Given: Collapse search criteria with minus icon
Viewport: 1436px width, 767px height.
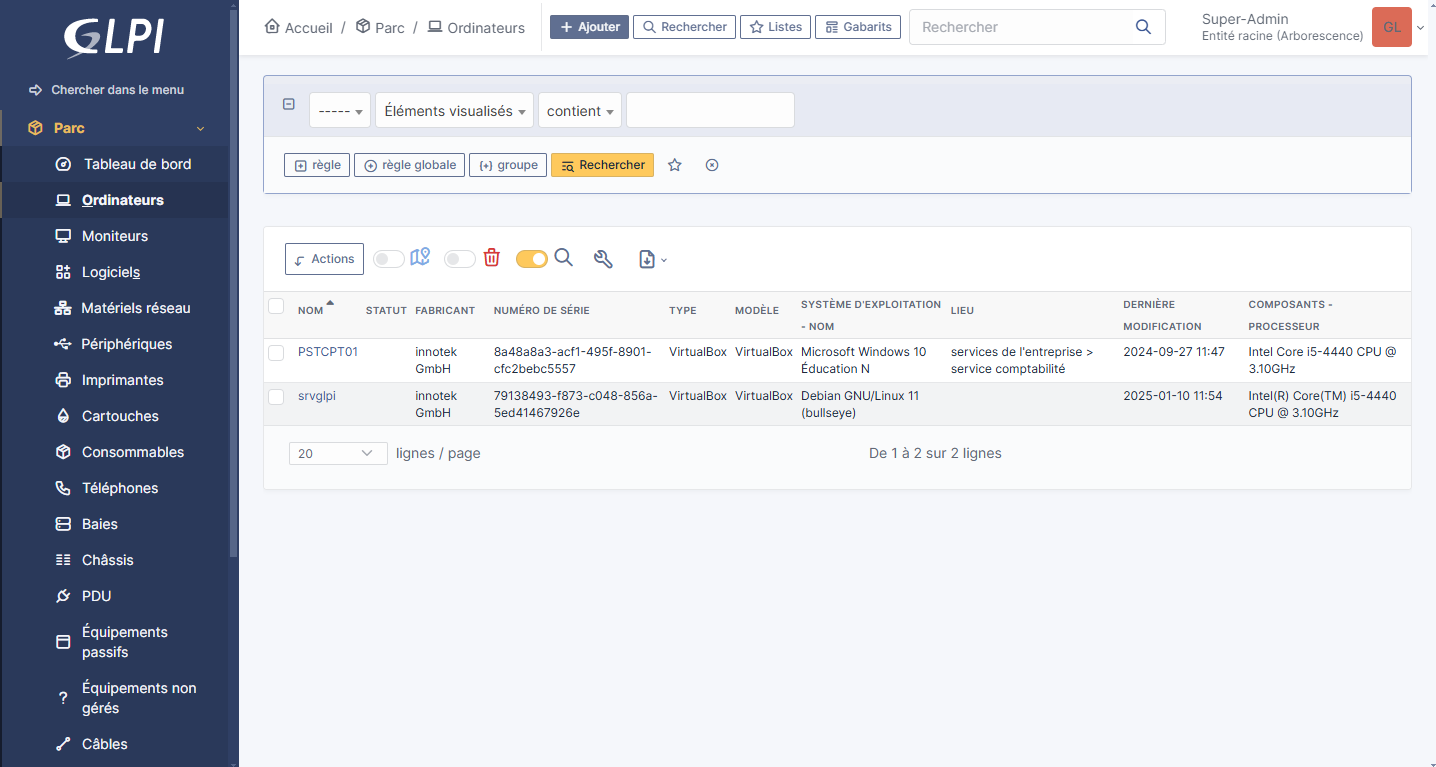Looking at the screenshot, I should coord(289,104).
